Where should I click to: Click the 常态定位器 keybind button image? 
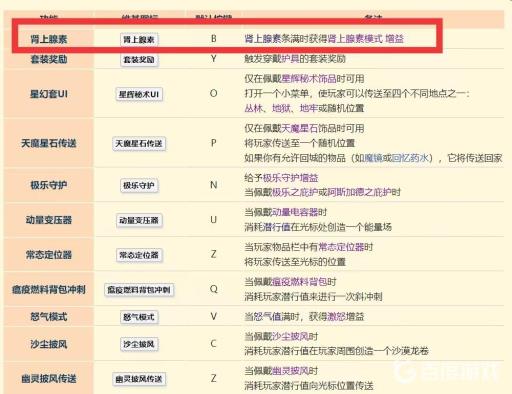point(139,255)
